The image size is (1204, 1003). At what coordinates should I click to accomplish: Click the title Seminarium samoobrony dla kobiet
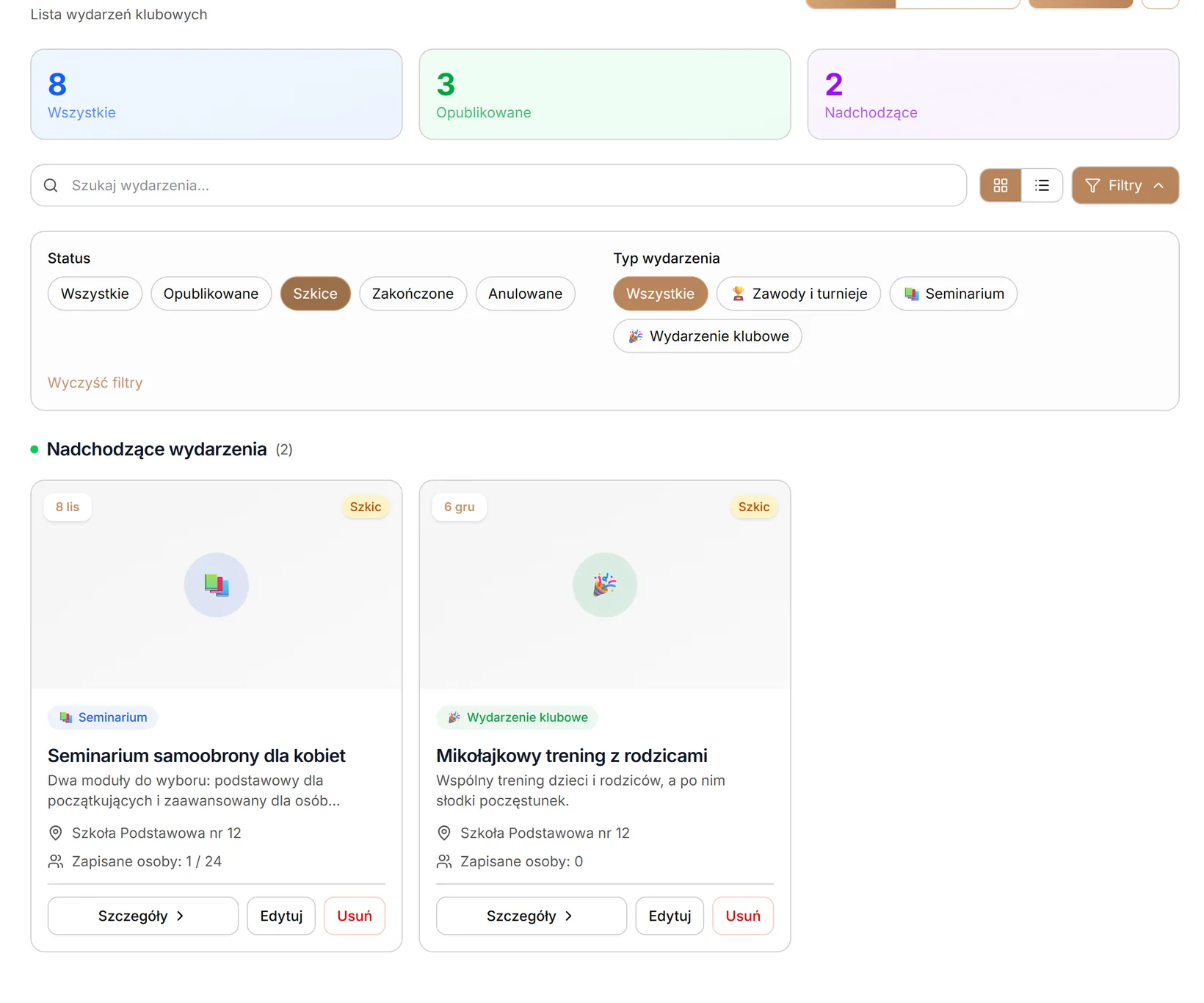197,756
